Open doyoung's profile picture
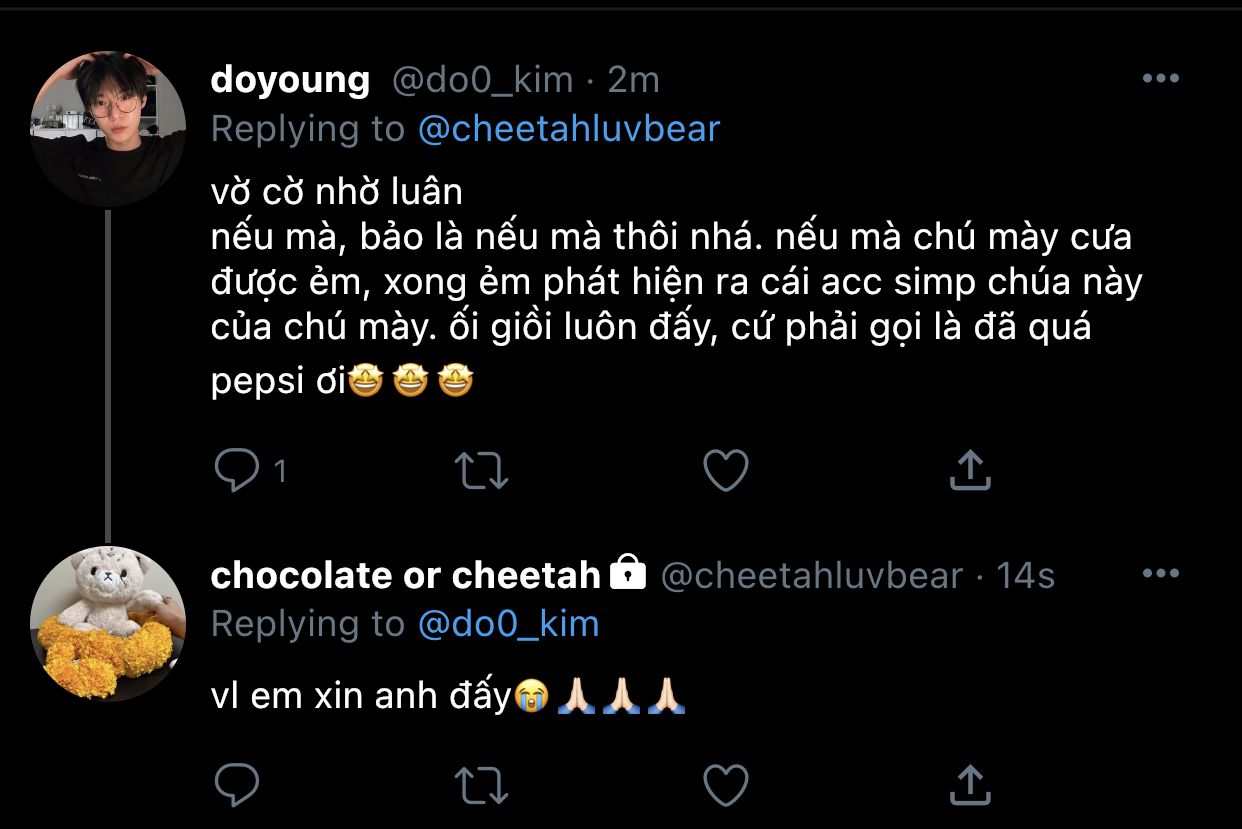The height and width of the screenshot is (829, 1242). pos(108,129)
